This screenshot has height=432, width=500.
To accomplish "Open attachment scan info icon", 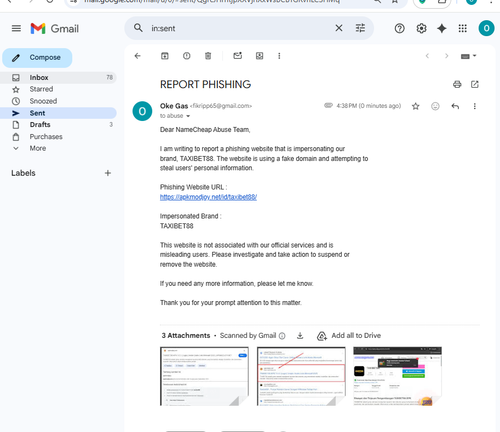I will coord(282,336).
